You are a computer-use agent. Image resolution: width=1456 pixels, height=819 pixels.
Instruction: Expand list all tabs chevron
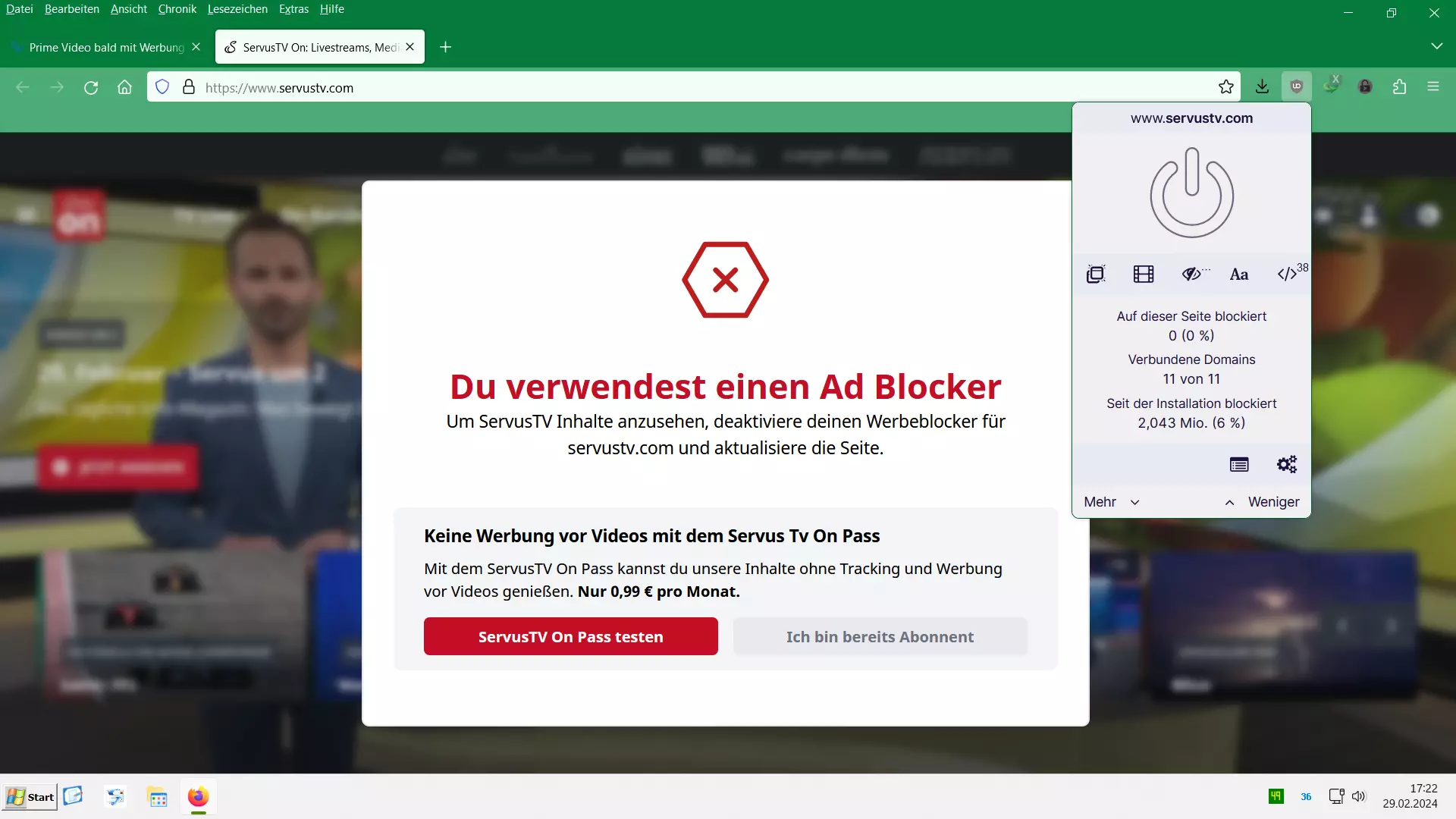(x=1436, y=46)
